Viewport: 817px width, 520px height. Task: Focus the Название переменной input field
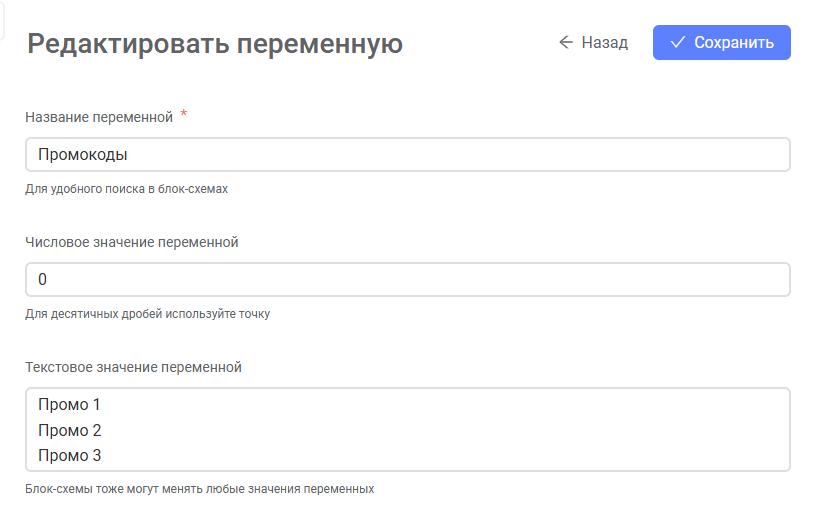[408, 155]
